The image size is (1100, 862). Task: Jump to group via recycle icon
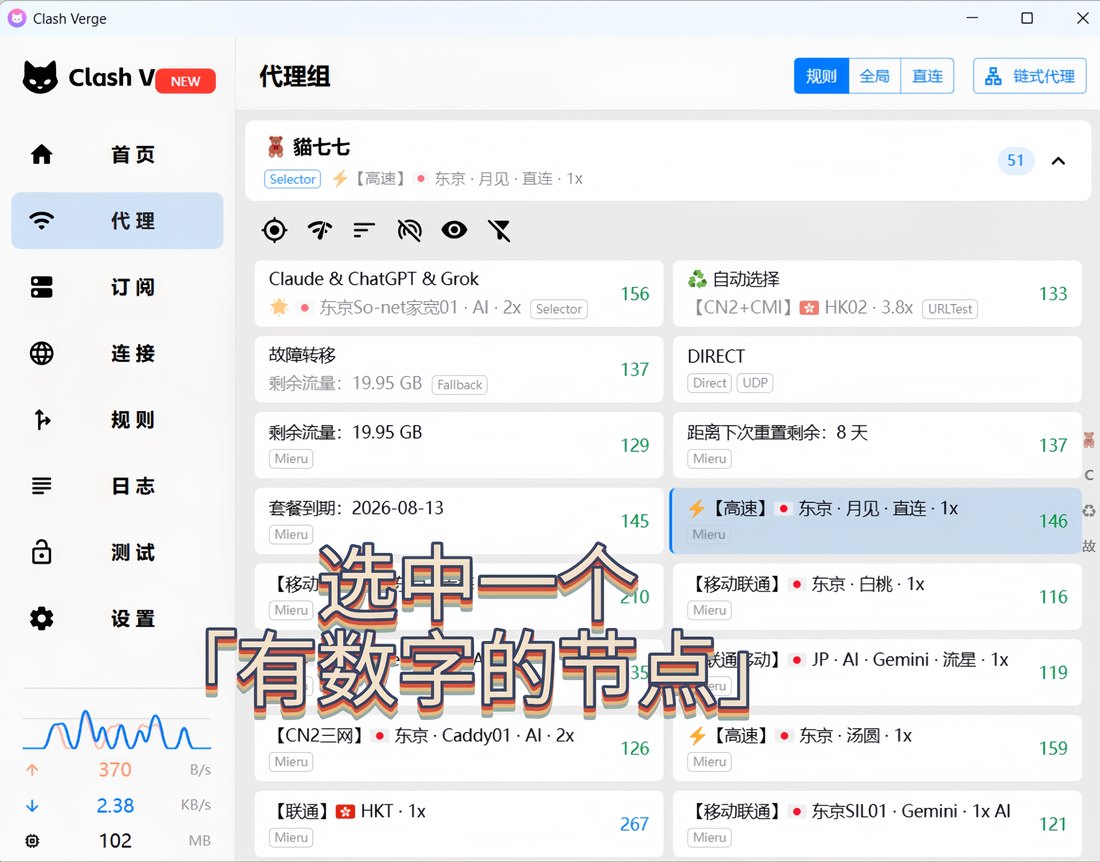1089,511
